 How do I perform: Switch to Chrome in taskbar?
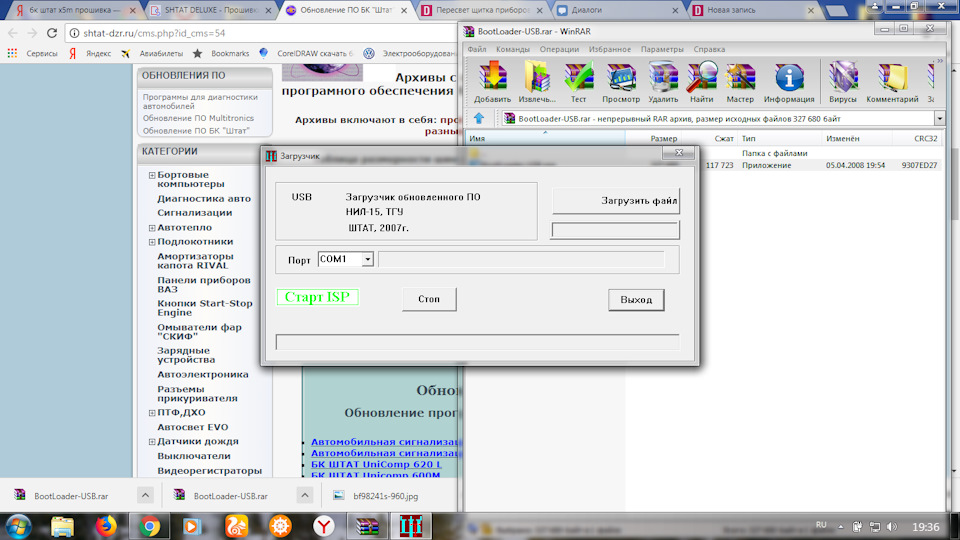149,526
